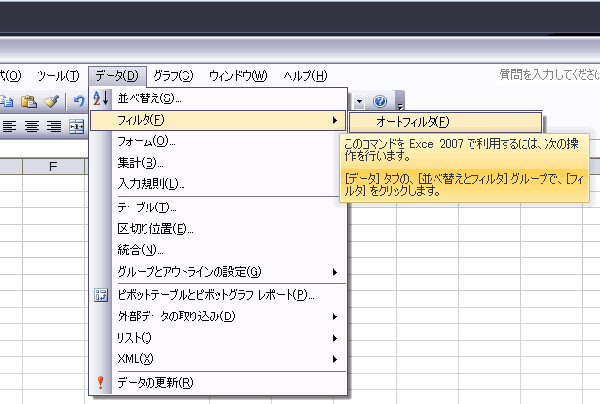Click the Undo arrow icon

pos(78,101)
